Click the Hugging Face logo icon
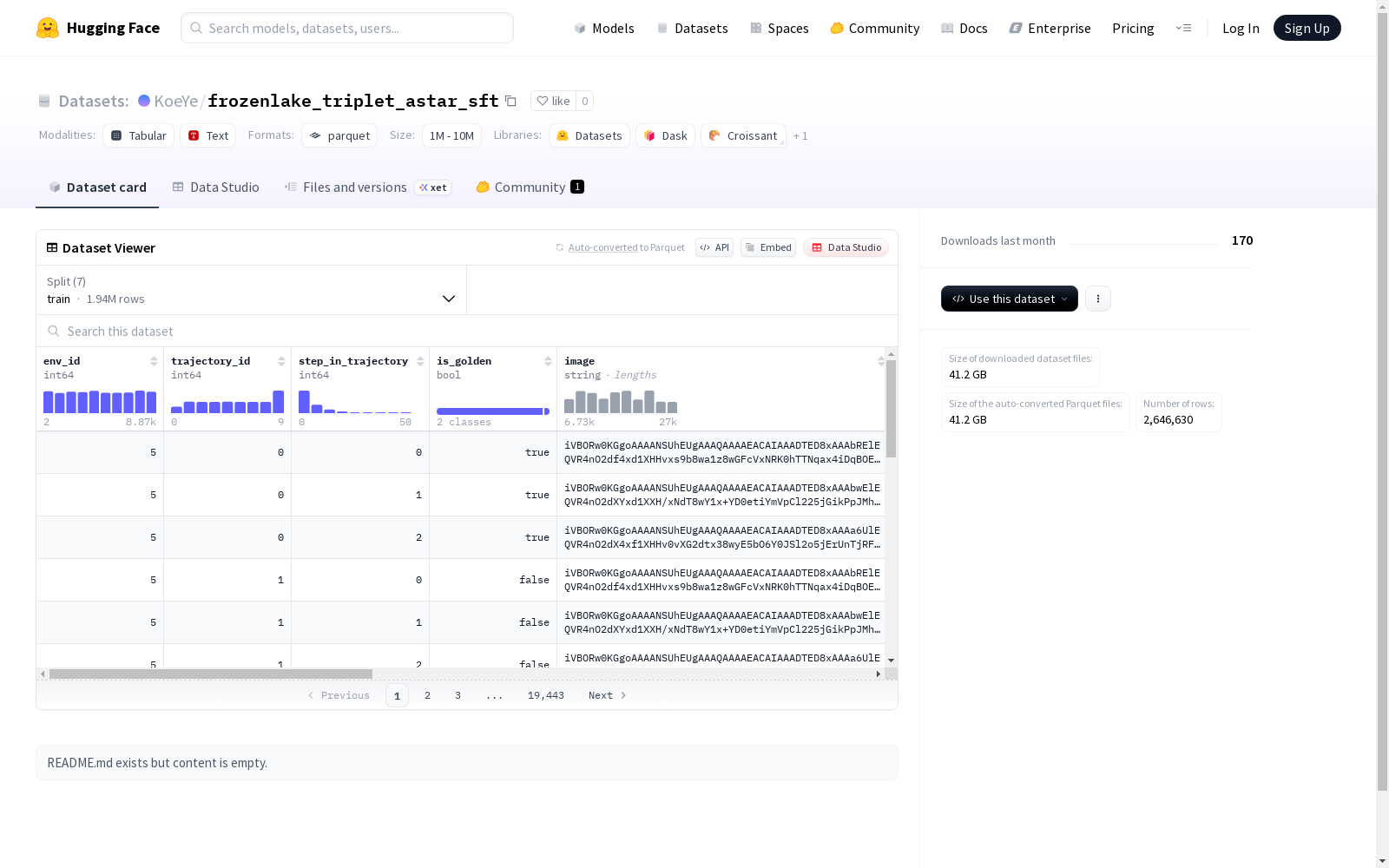Image resolution: width=1389 pixels, height=868 pixels. click(48, 28)
